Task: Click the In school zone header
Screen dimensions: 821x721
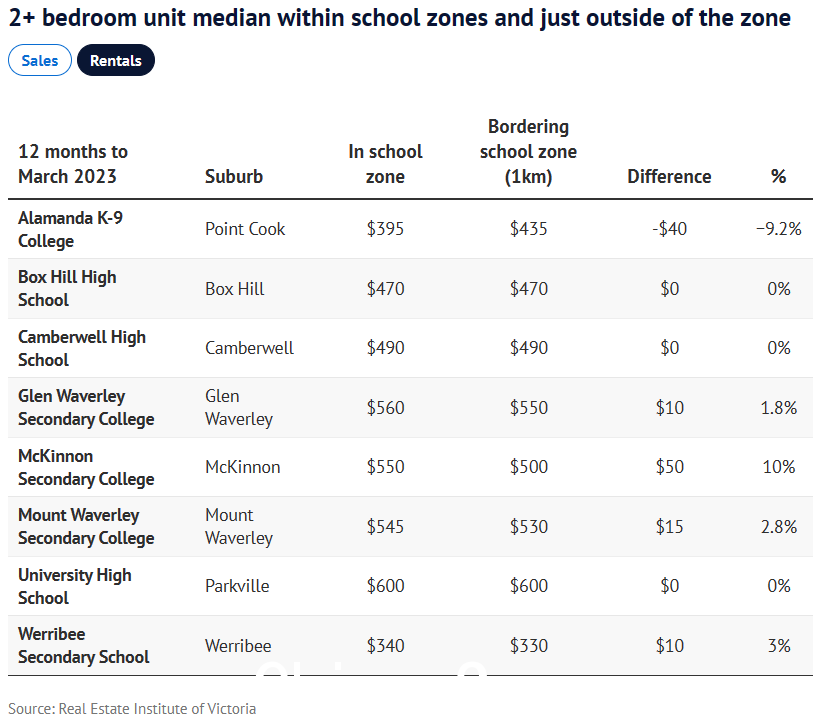Action: 385,164
